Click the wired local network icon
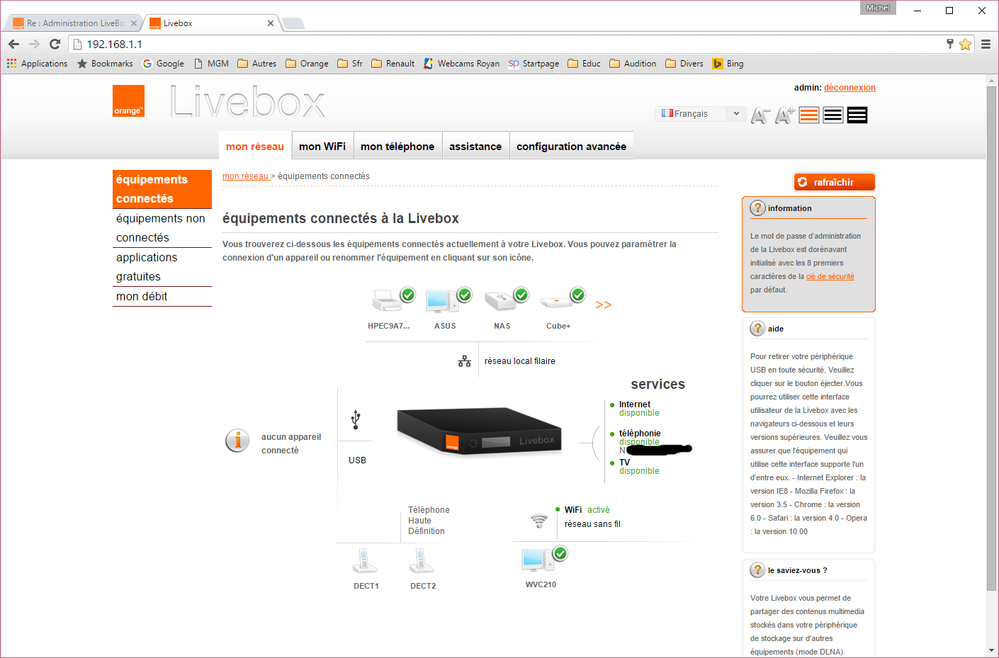This screenshot has height=658, width=999. point(464,361)
